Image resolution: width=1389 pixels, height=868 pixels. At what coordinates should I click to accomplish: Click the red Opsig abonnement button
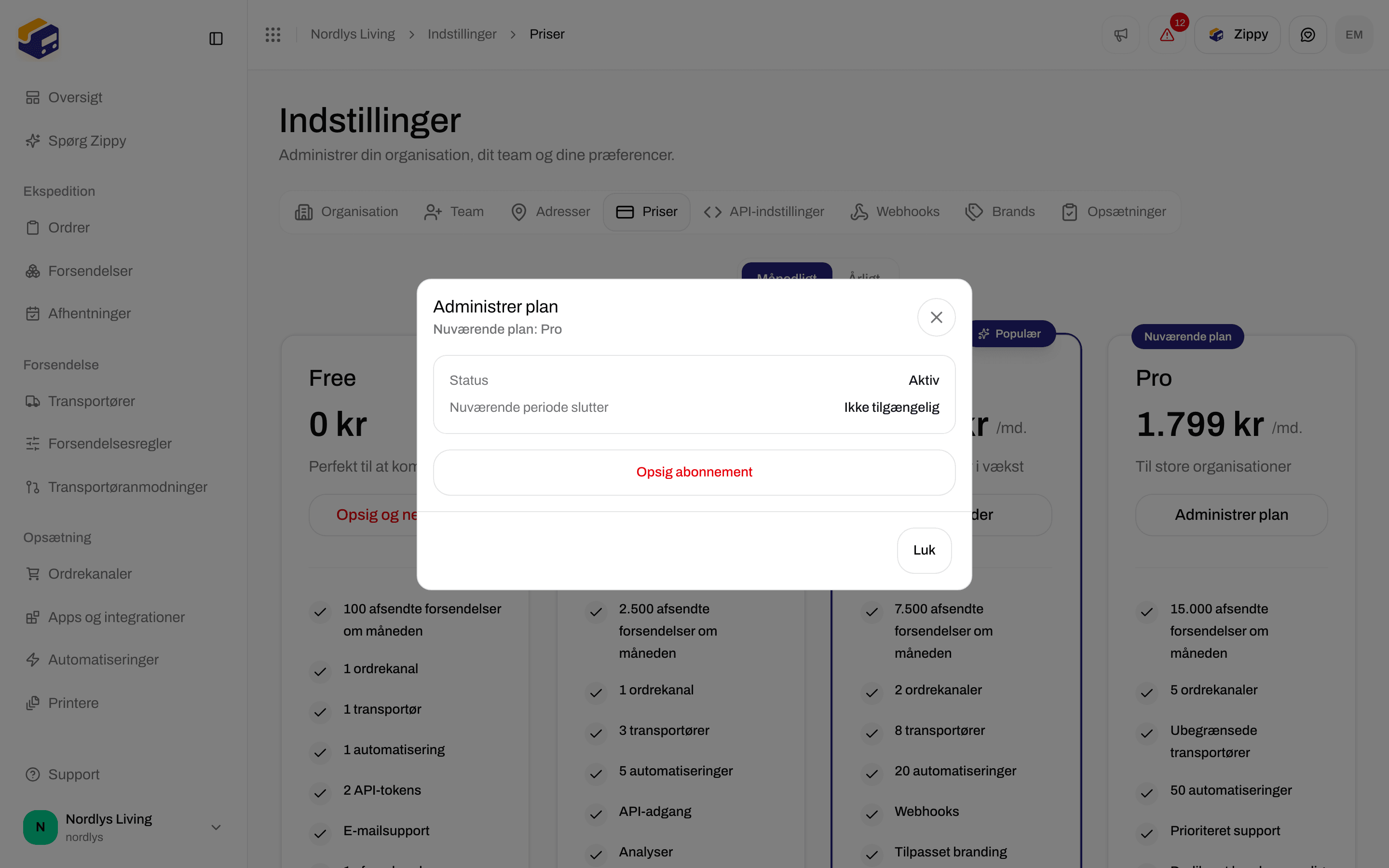pyautogui.click(x=694, y=472)
